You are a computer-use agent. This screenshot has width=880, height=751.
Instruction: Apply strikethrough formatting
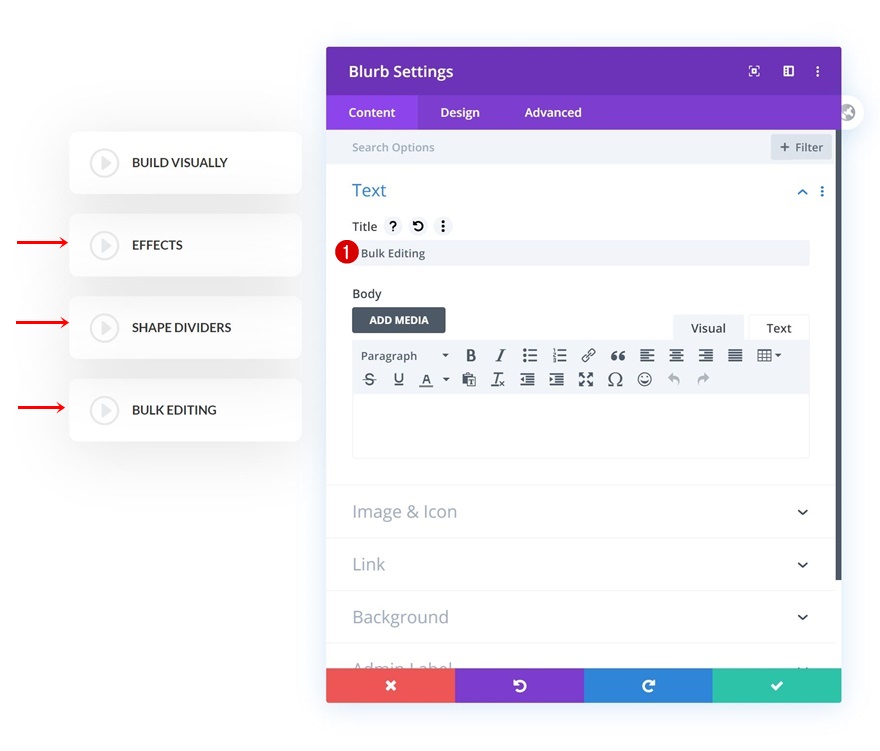369,379
